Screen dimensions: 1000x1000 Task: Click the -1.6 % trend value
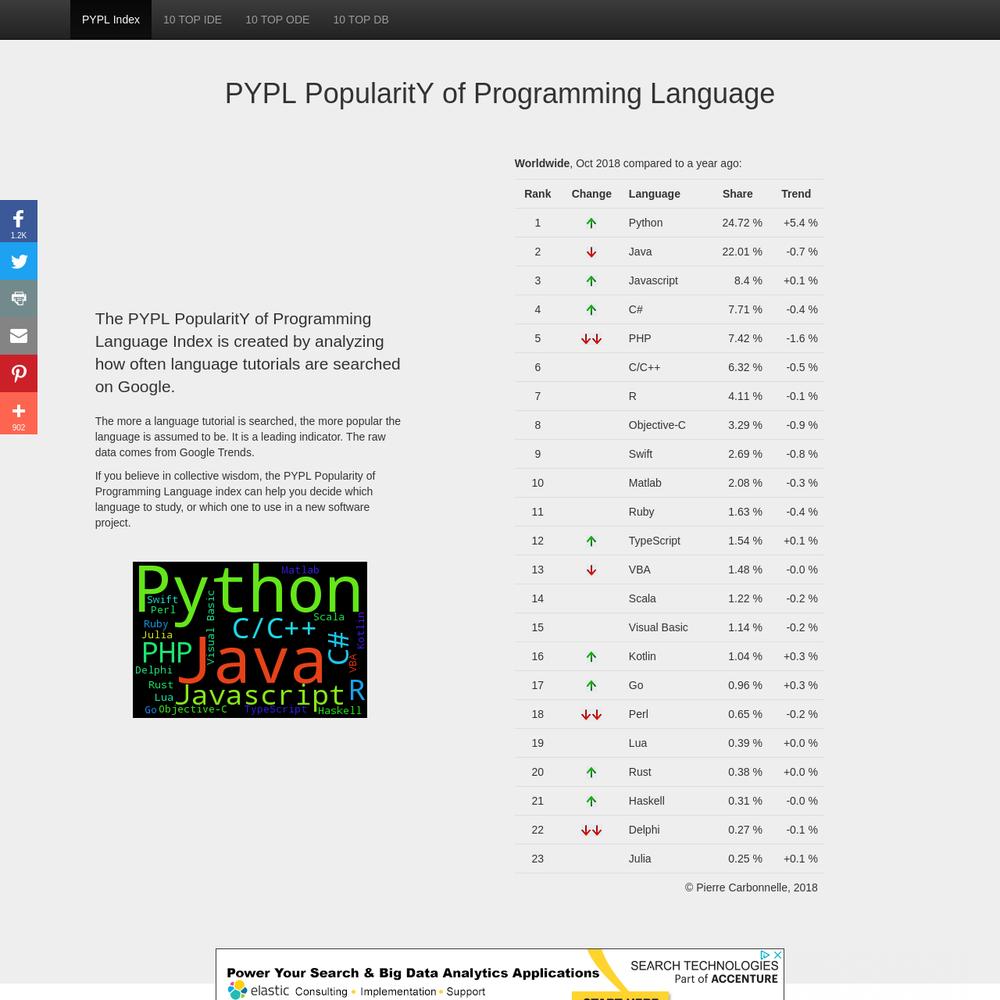[802, 339]
